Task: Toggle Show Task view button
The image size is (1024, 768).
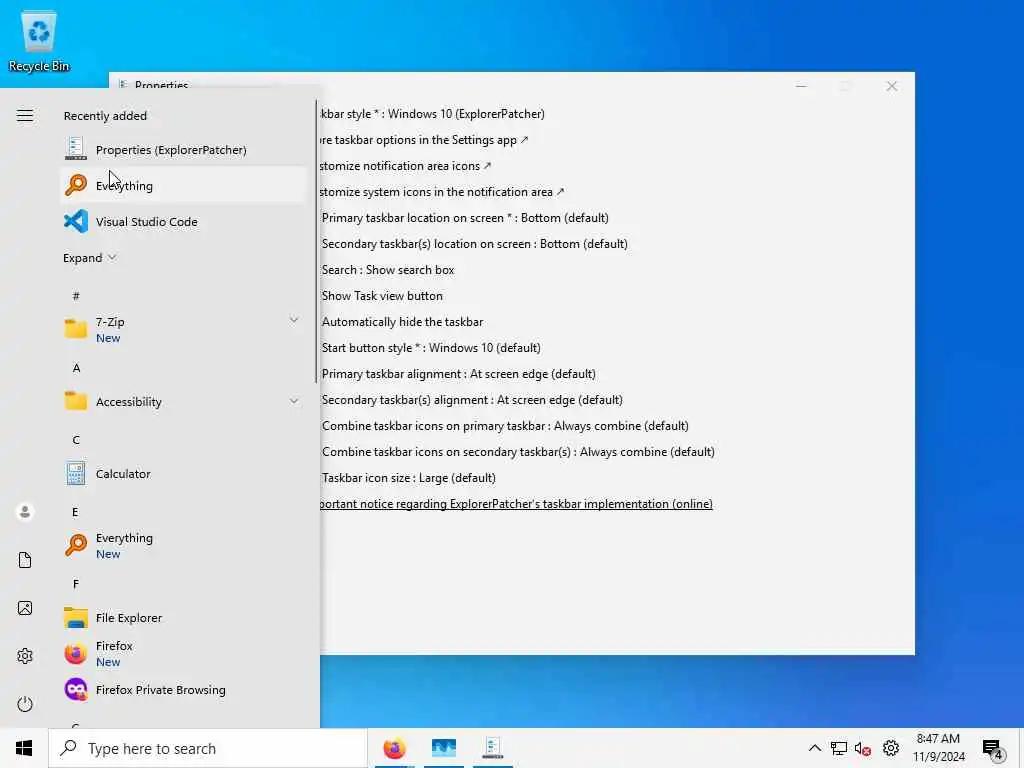Action: coord(382,296)
